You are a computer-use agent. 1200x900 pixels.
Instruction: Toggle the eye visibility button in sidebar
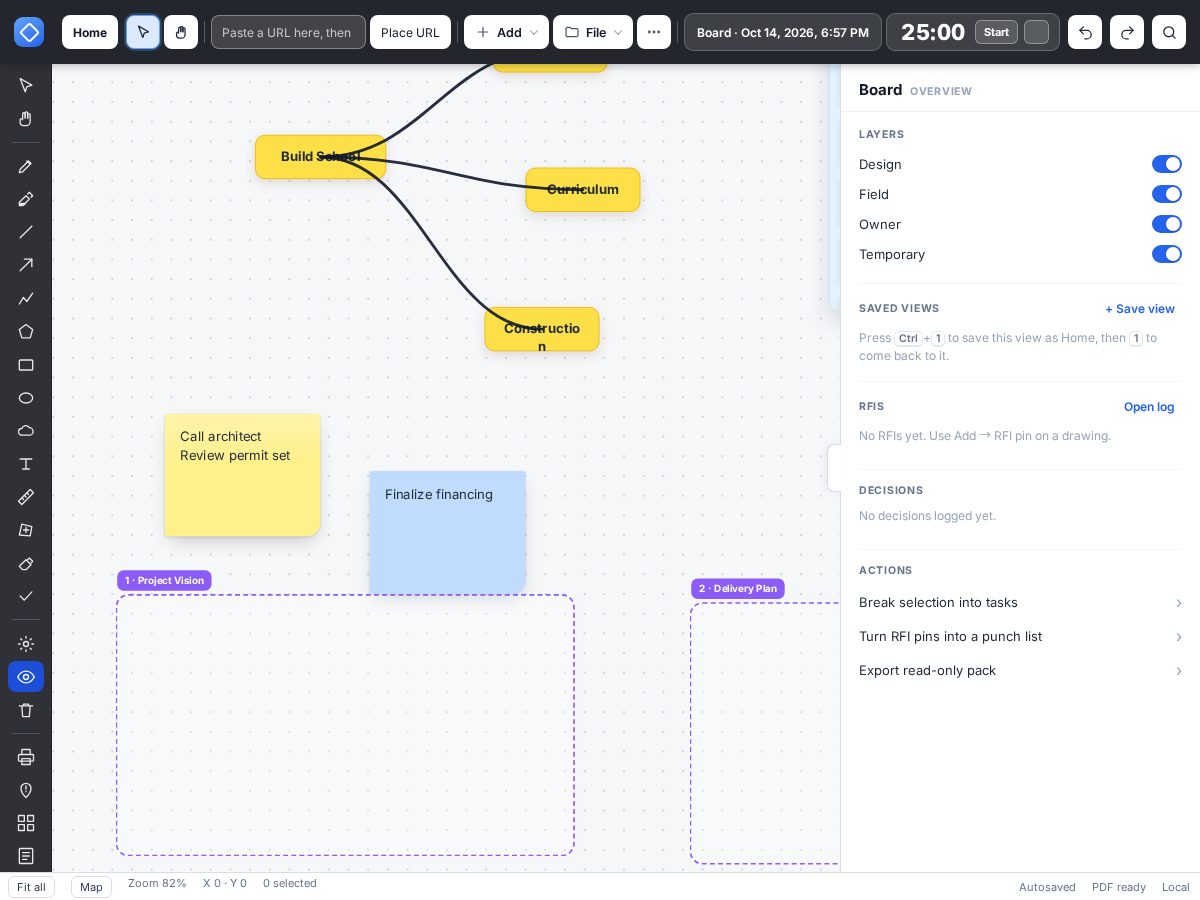click(26, 677)
